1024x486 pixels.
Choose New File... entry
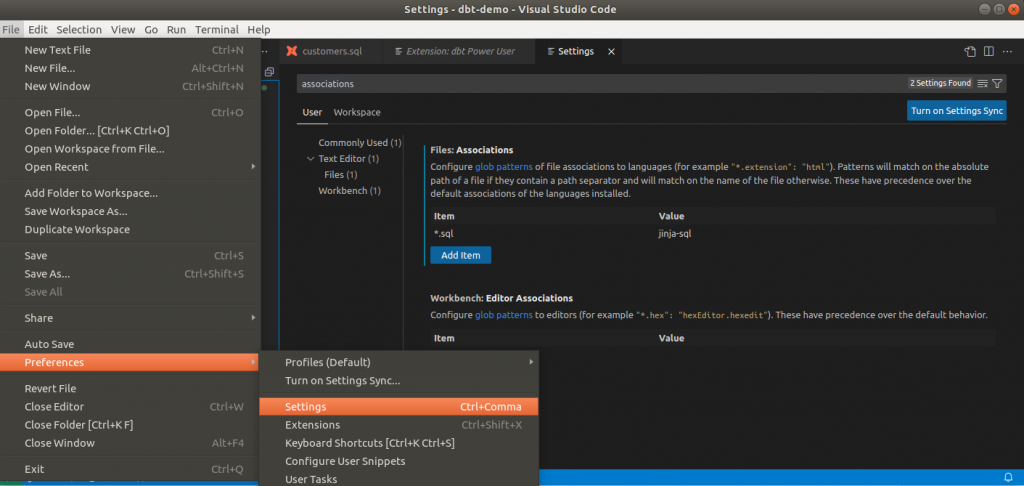[130, 68]
